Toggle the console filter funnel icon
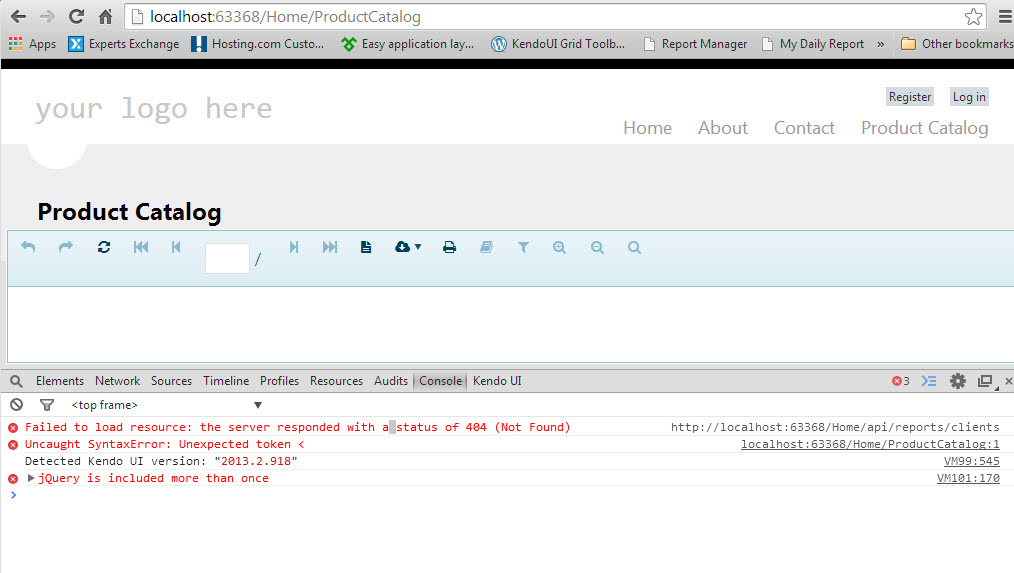Viewport: 1014px width, 573px height. pyautogui.click(x=47, y=405)
